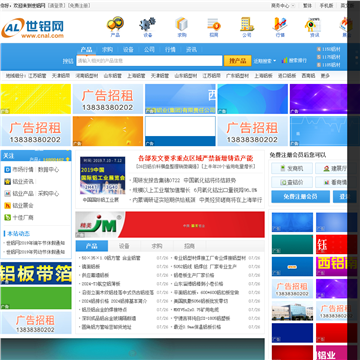Click 采购中心 link in sidebar
The height and width of the screenshot is (360, 360).
pos(48,194)
